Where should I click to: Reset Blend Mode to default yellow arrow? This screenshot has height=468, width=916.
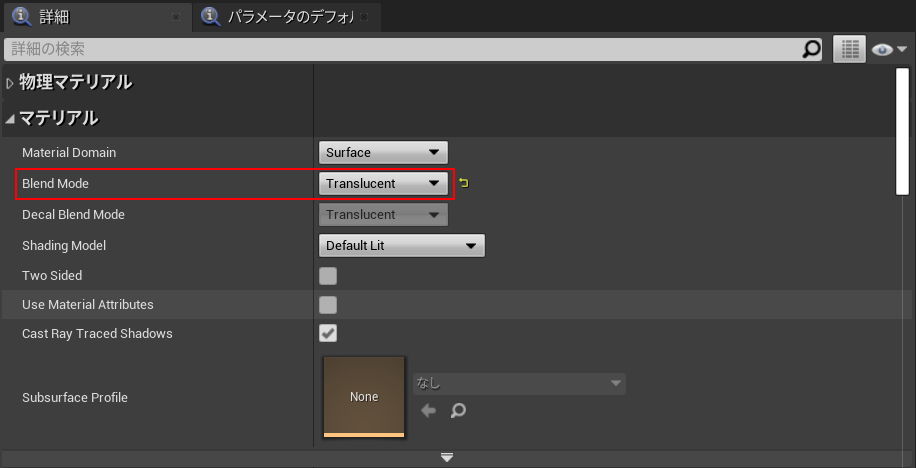464,183
